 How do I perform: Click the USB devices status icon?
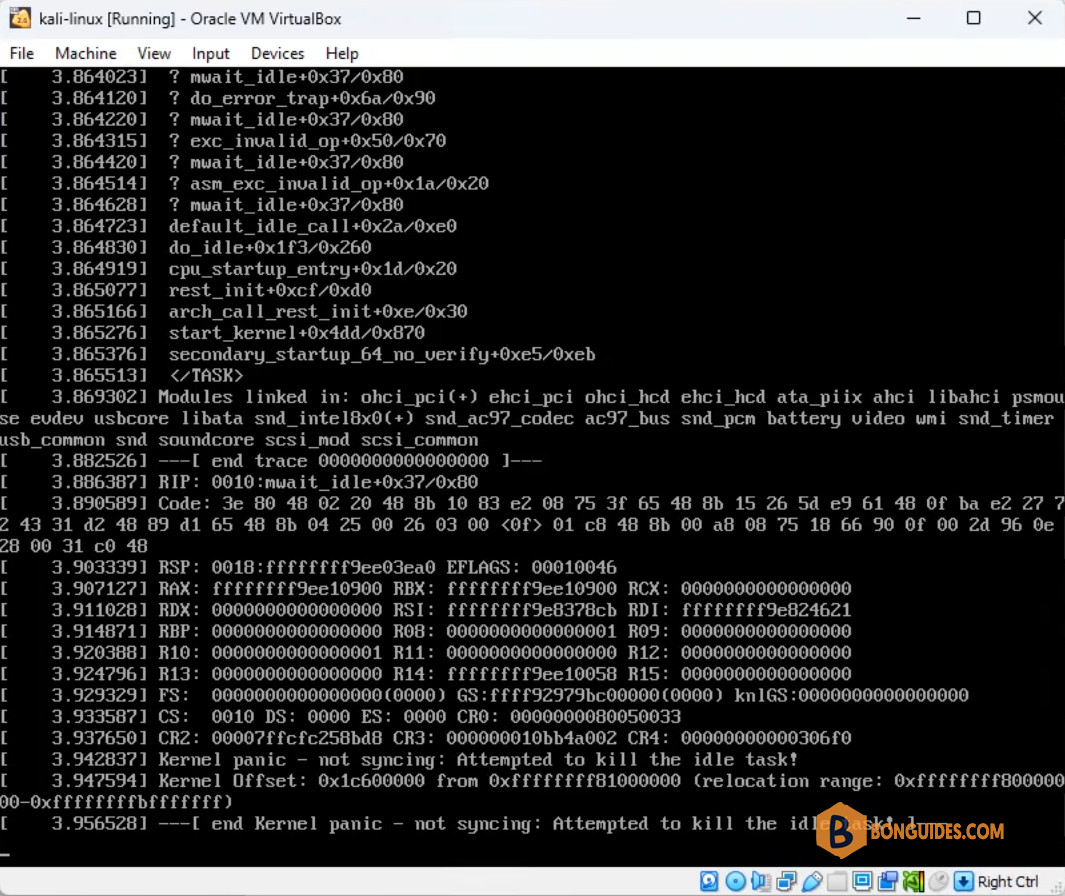click(812, 882)
